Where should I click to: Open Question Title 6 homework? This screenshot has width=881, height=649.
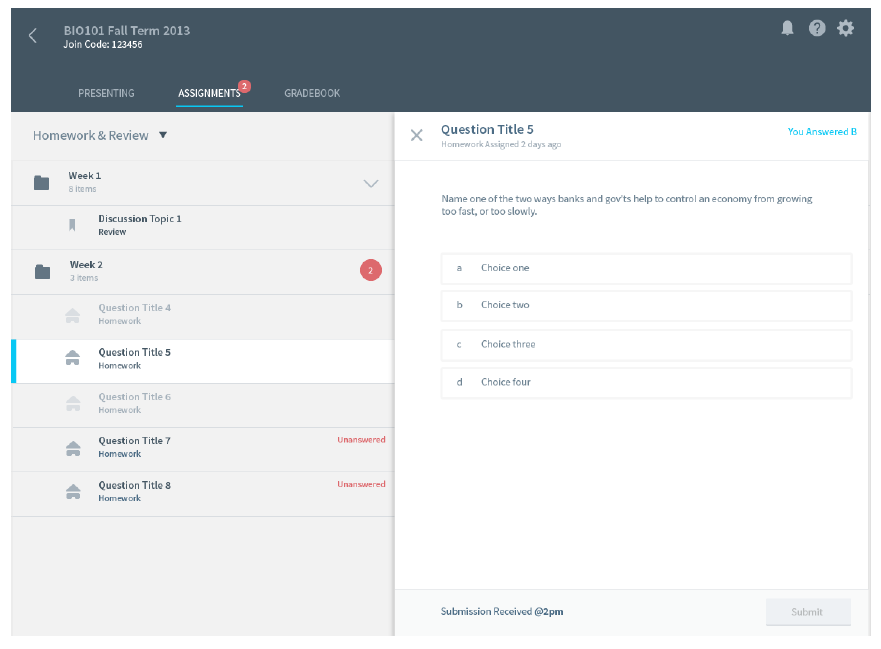click(203, 406)
